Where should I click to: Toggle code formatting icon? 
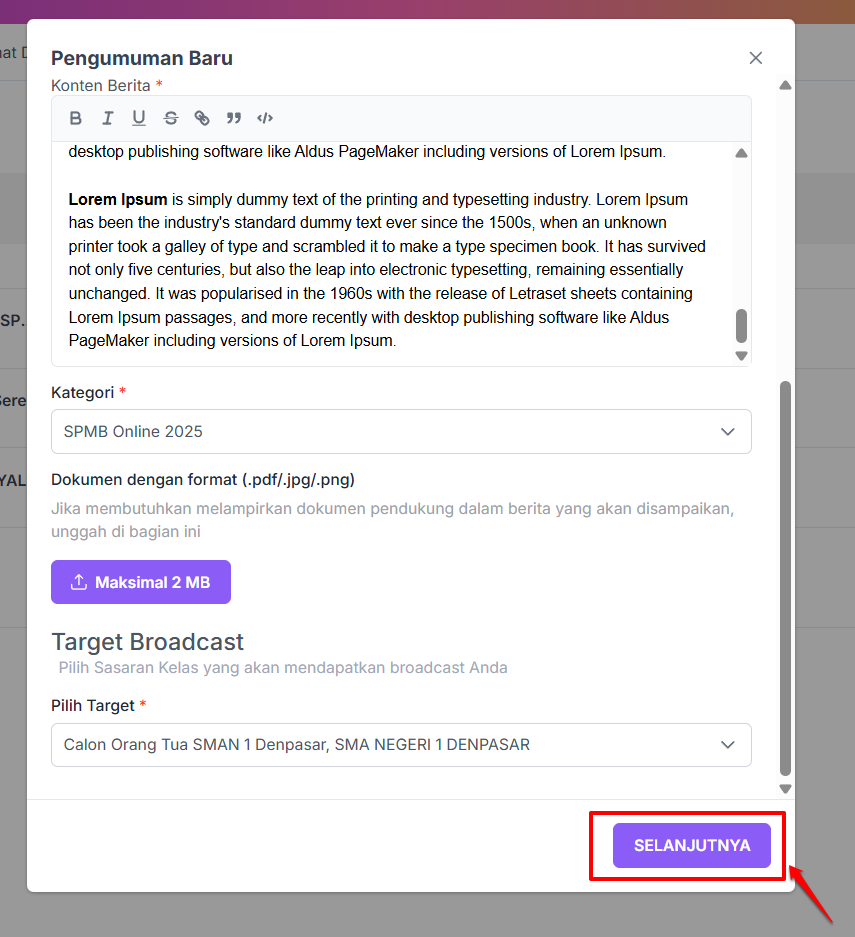coord(265,118)
